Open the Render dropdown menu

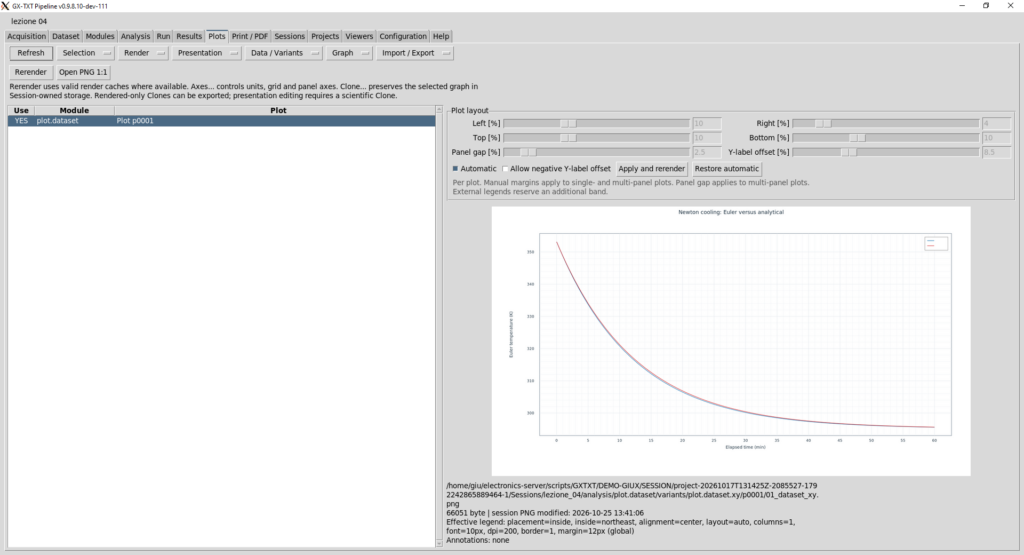[x=142, y=53]
